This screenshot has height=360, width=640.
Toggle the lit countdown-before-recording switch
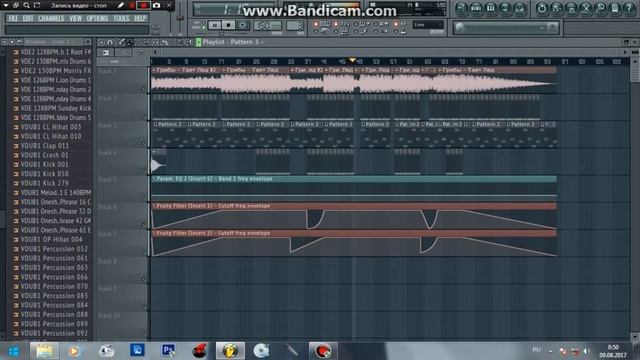click(336, 24)
